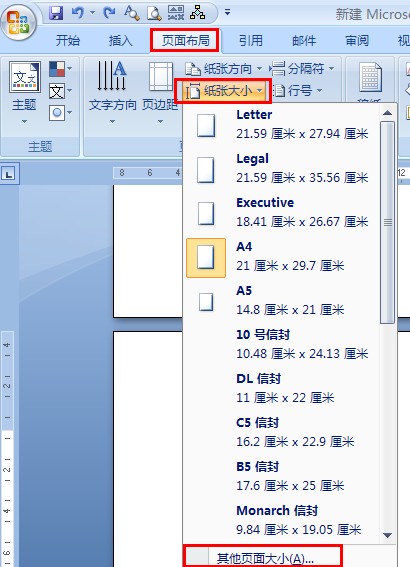Open the 引用 tab
This screenshot has height=567, width=410.
(x=251, y=40)
